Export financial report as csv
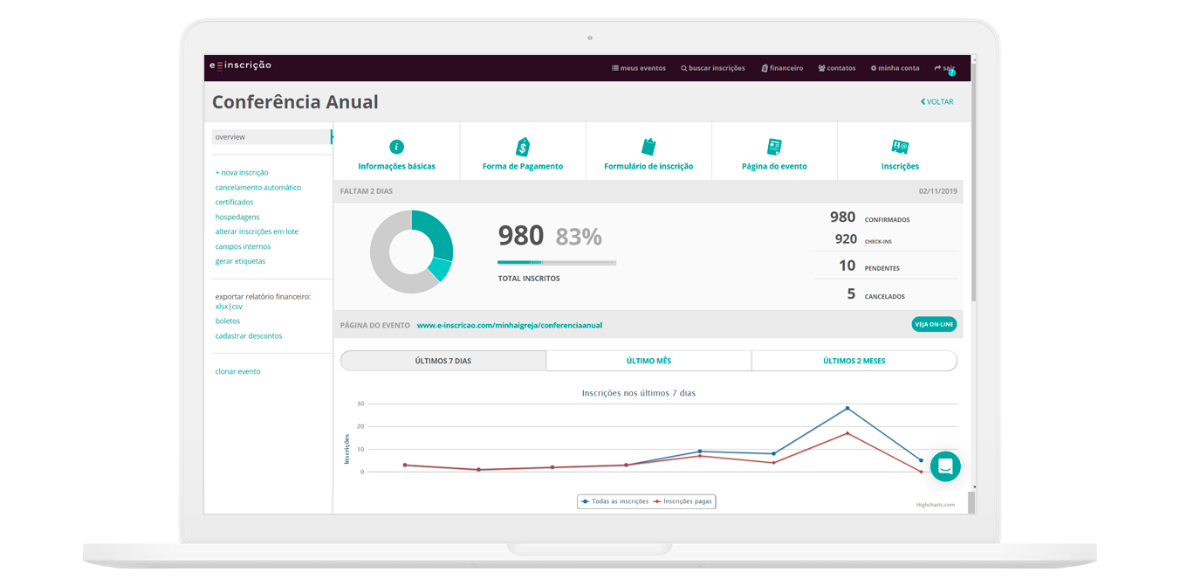1180x586 pixels. [x=236, y=306]
